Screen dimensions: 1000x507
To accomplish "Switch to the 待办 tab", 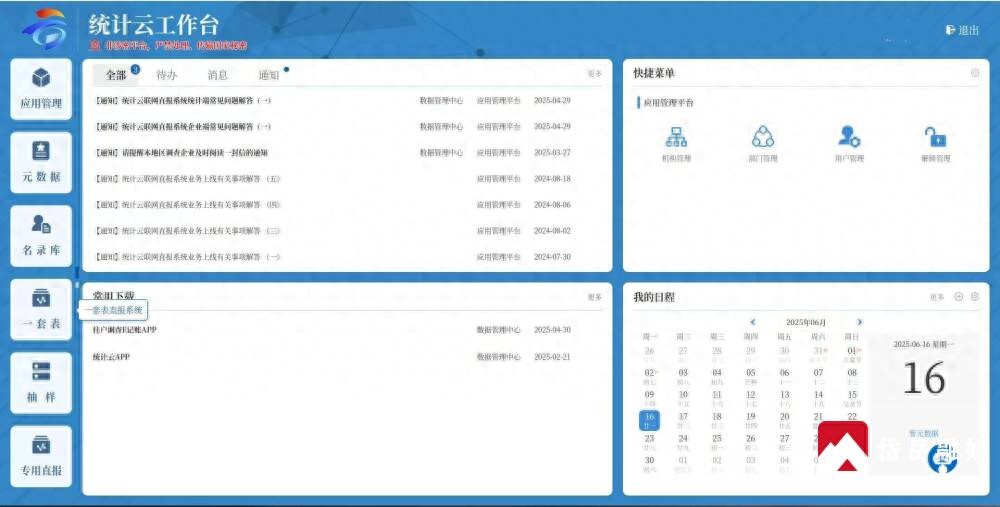I will click(x=166, y=75).
